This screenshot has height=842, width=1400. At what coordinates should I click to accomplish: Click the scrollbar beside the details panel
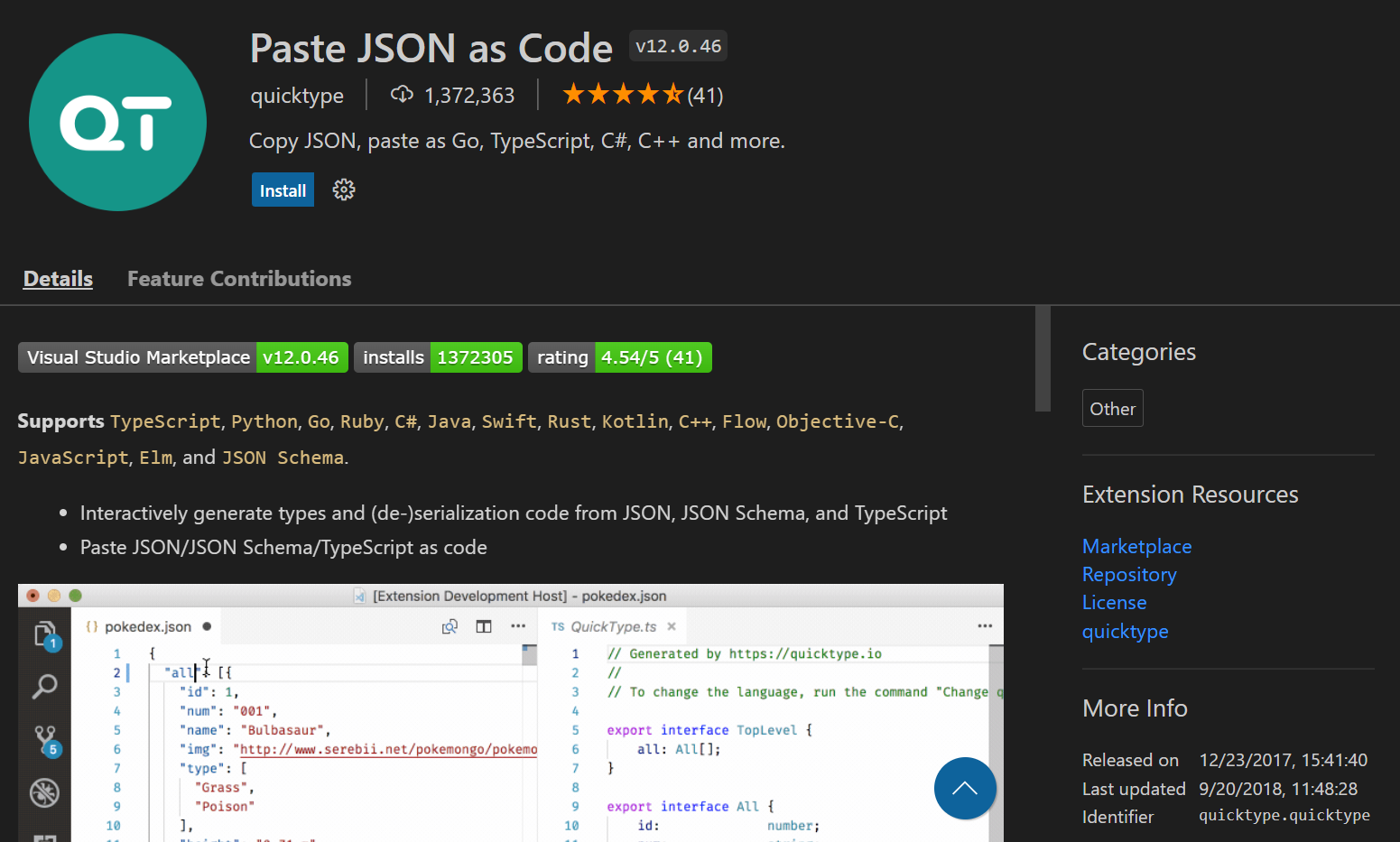[x=1043, y=358]
